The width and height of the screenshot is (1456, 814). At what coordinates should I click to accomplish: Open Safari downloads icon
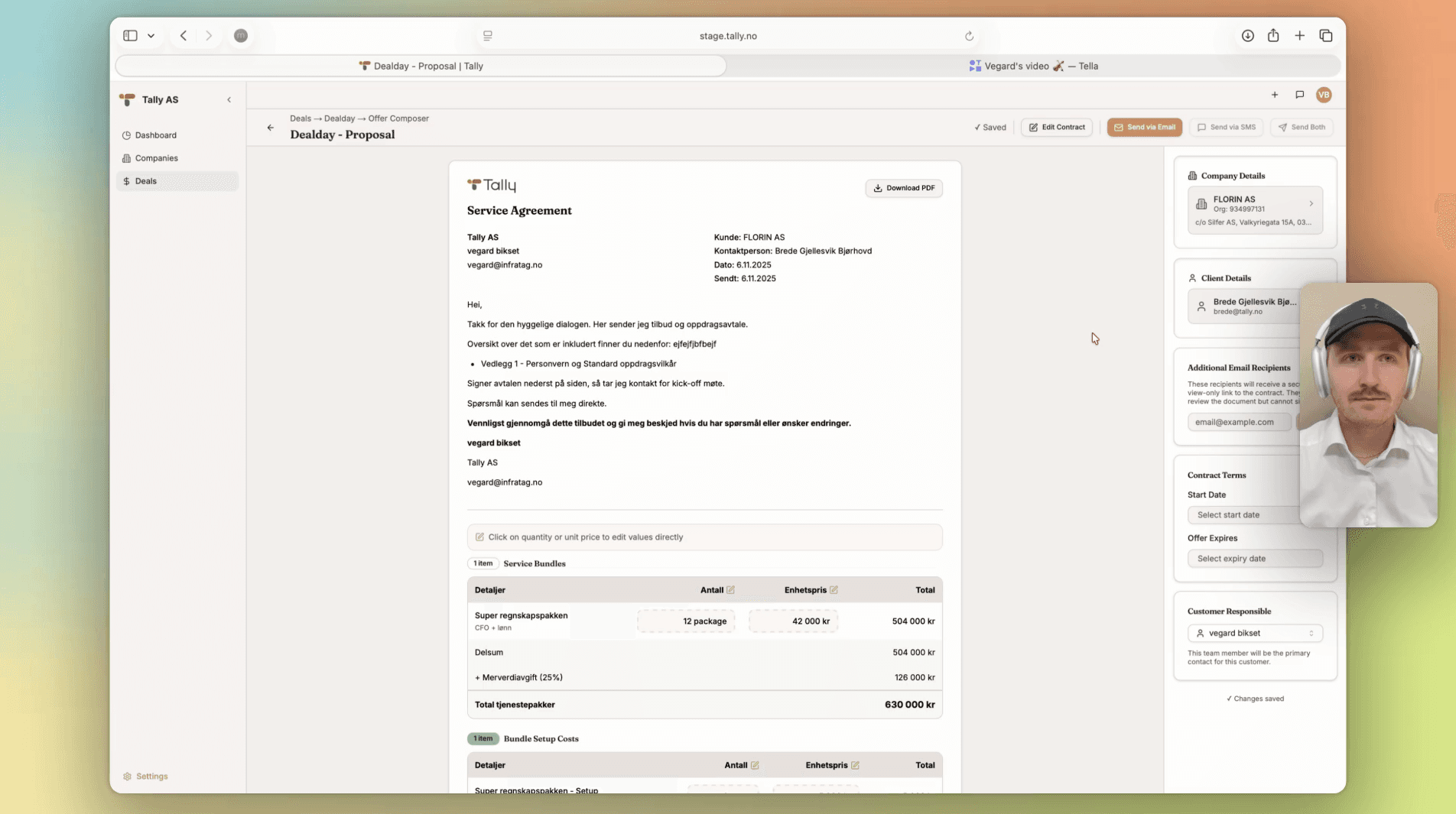click(1247, 36)
